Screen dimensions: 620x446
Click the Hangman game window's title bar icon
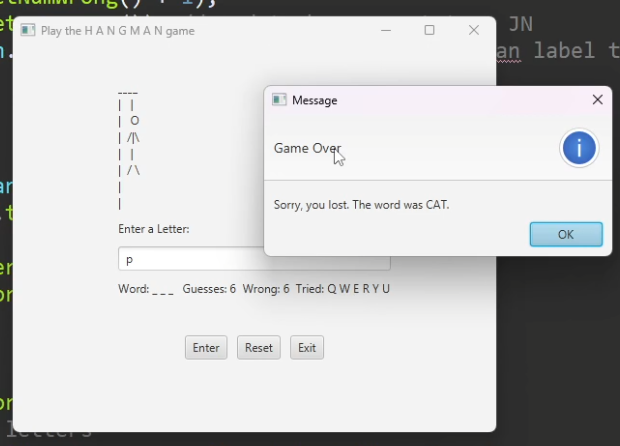click(28, 31)
